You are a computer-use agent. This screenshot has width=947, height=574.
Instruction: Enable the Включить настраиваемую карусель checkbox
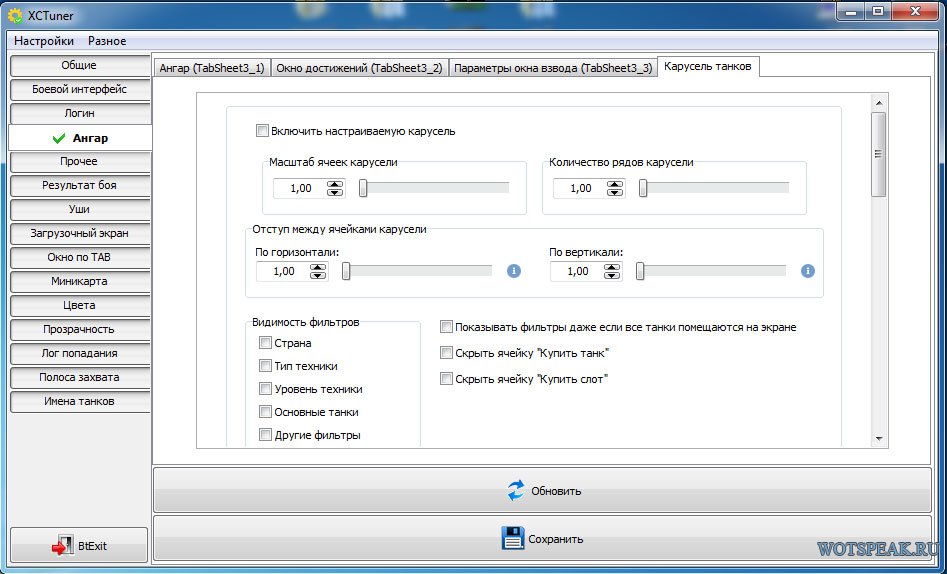point(263,131)
